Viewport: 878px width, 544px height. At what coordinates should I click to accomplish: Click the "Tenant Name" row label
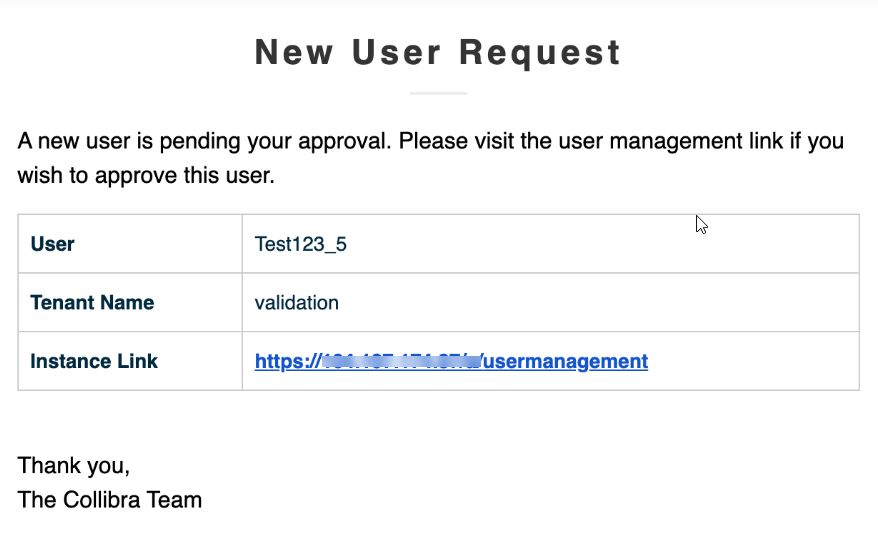[x=92, y=303]
